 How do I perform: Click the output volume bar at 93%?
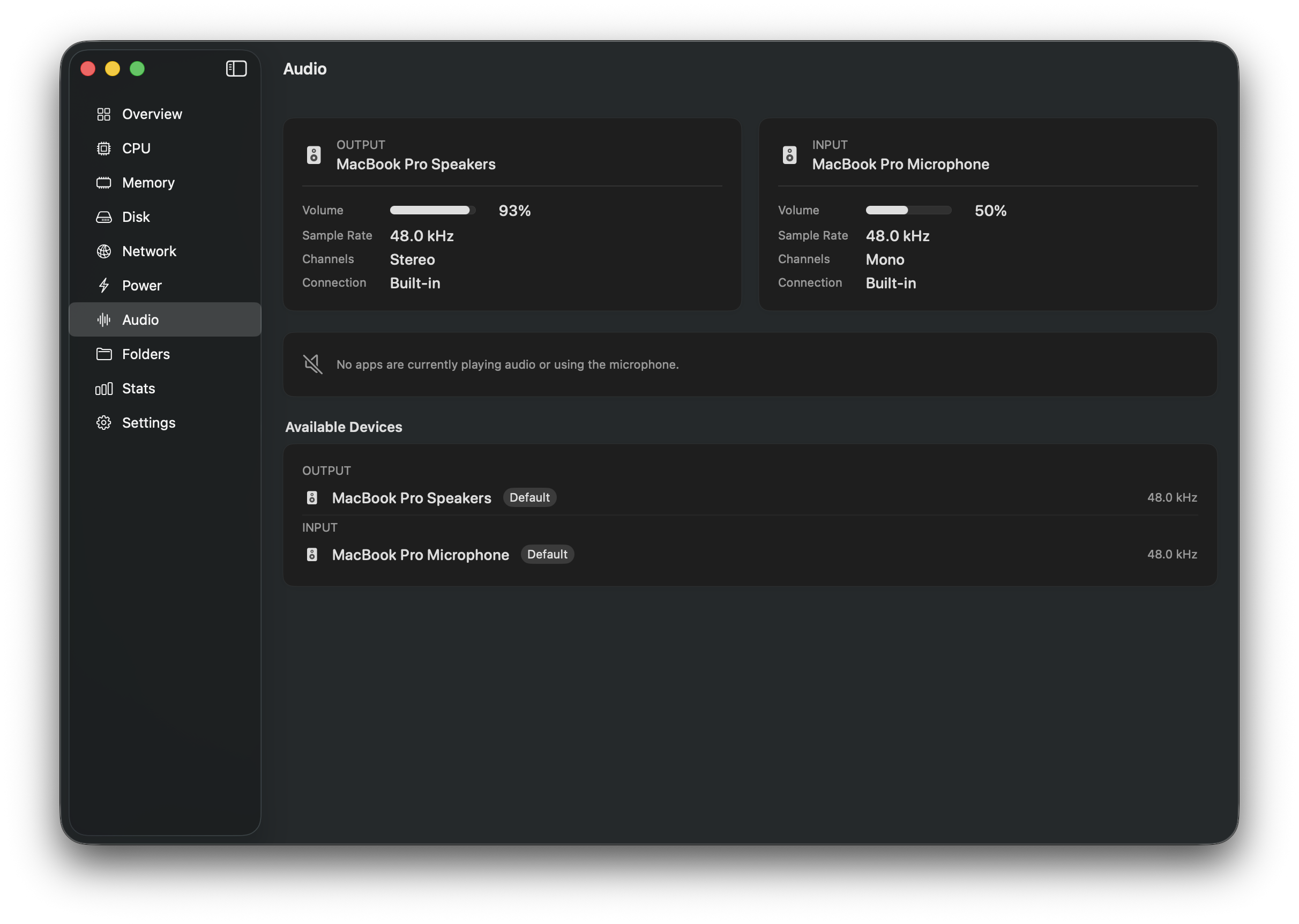(x=433, y=211)
